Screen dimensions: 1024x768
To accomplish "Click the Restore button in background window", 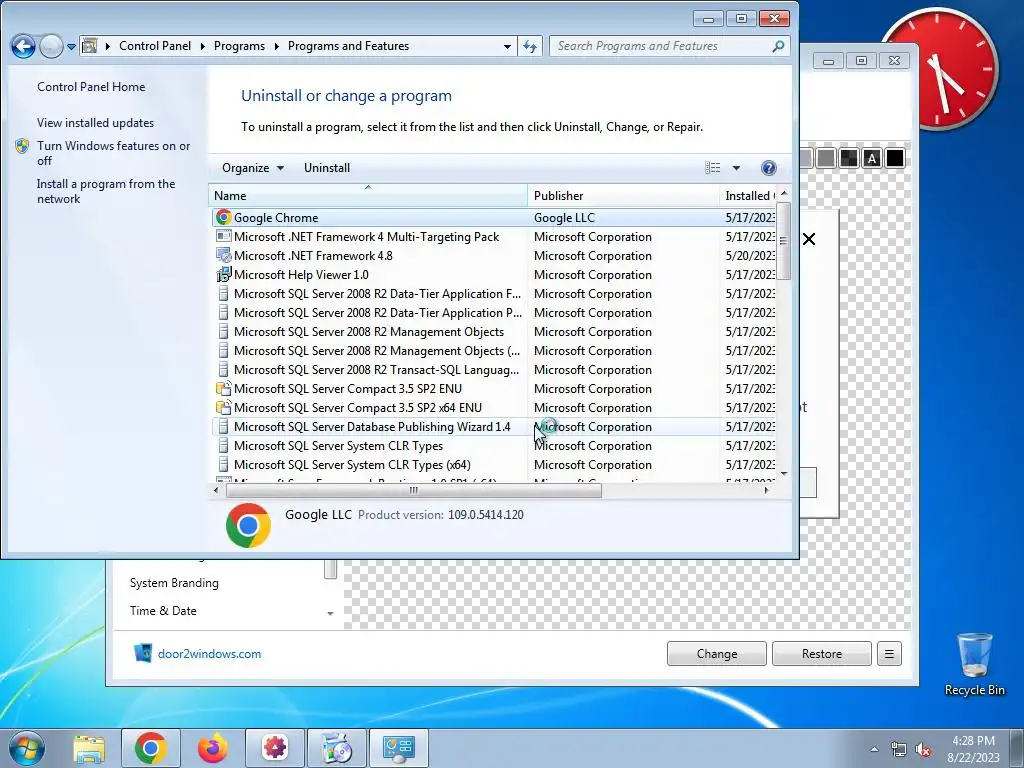I will point(822,654).
